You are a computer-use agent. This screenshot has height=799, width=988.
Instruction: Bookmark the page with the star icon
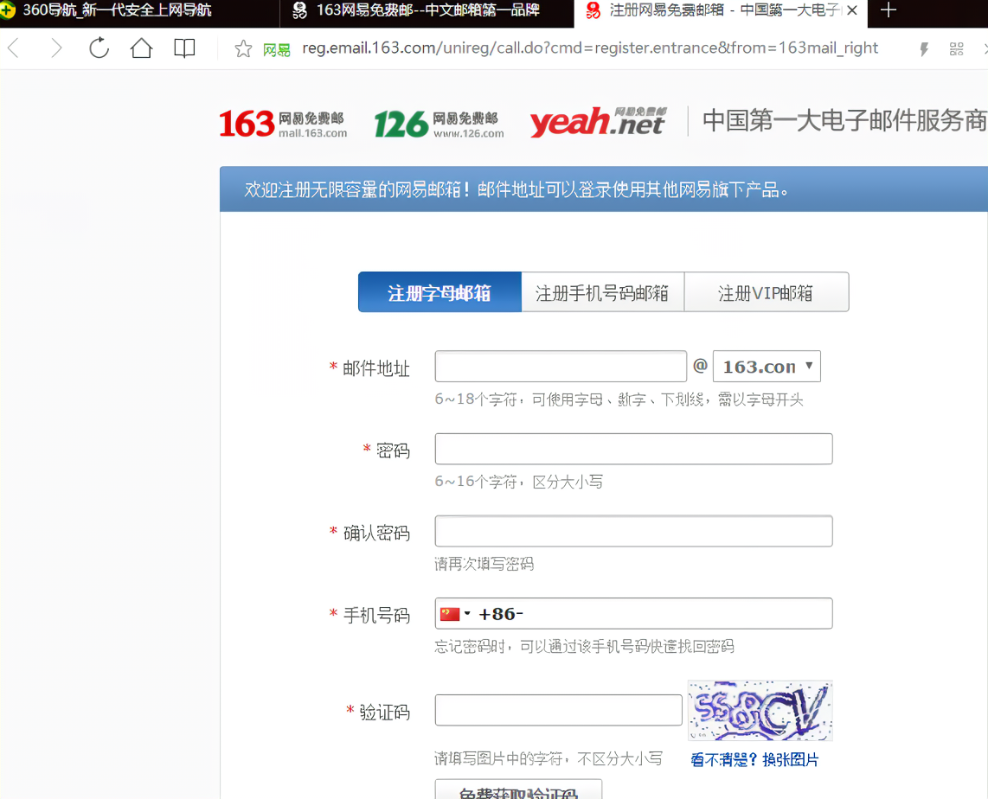click(x=243, y=49)
